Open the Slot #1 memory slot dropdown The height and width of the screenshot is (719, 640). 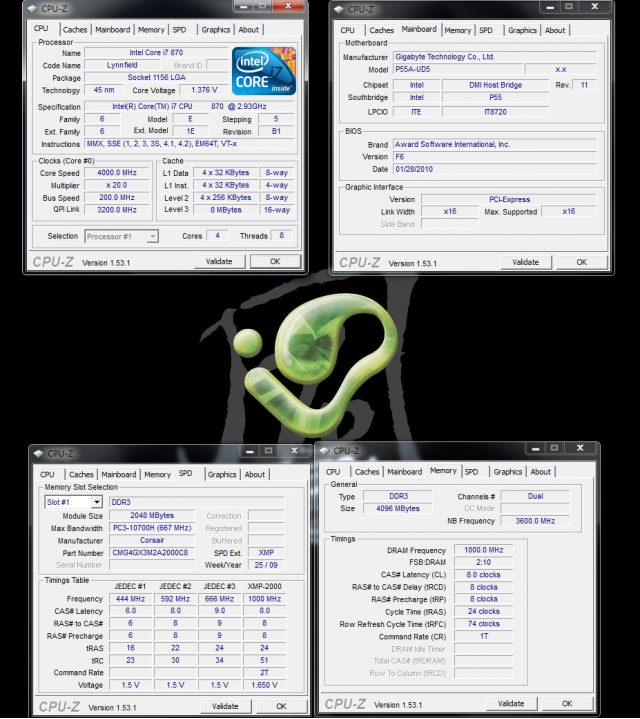pyautogui.click(x=73, y=502)
